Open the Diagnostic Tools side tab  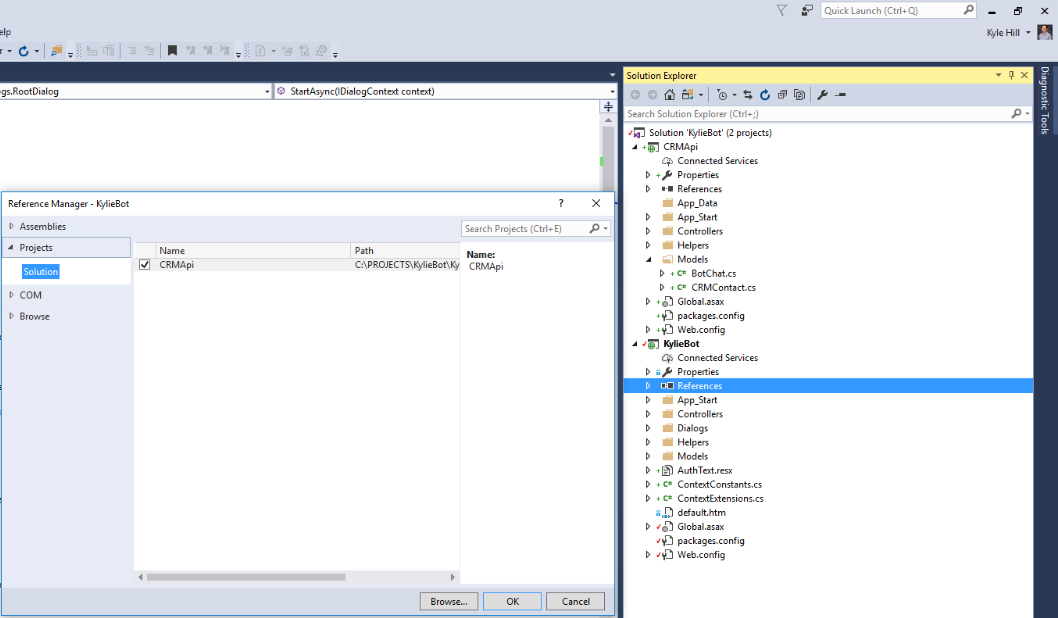point(1045,101)
